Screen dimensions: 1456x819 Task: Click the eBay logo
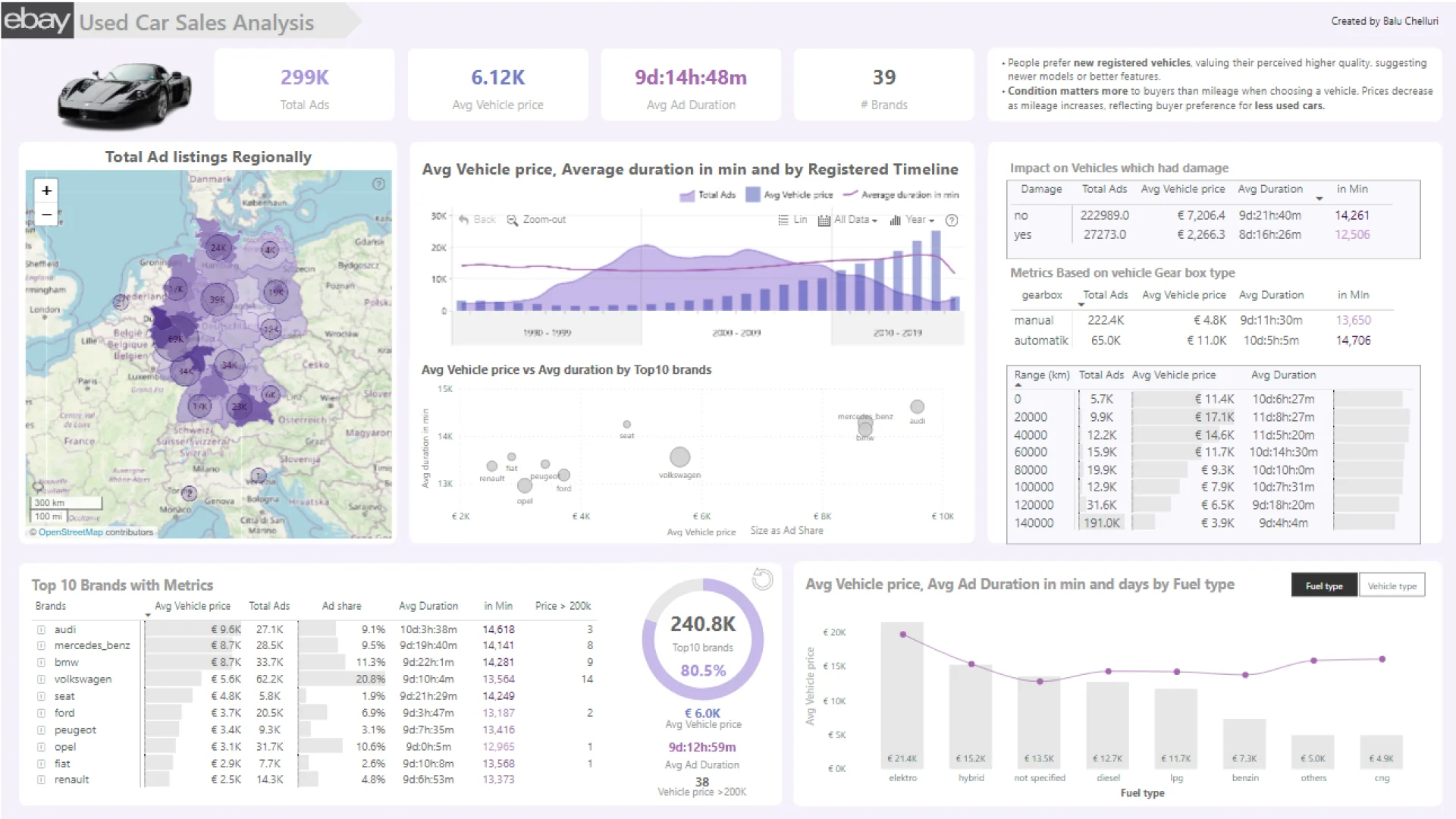[37, 20]
